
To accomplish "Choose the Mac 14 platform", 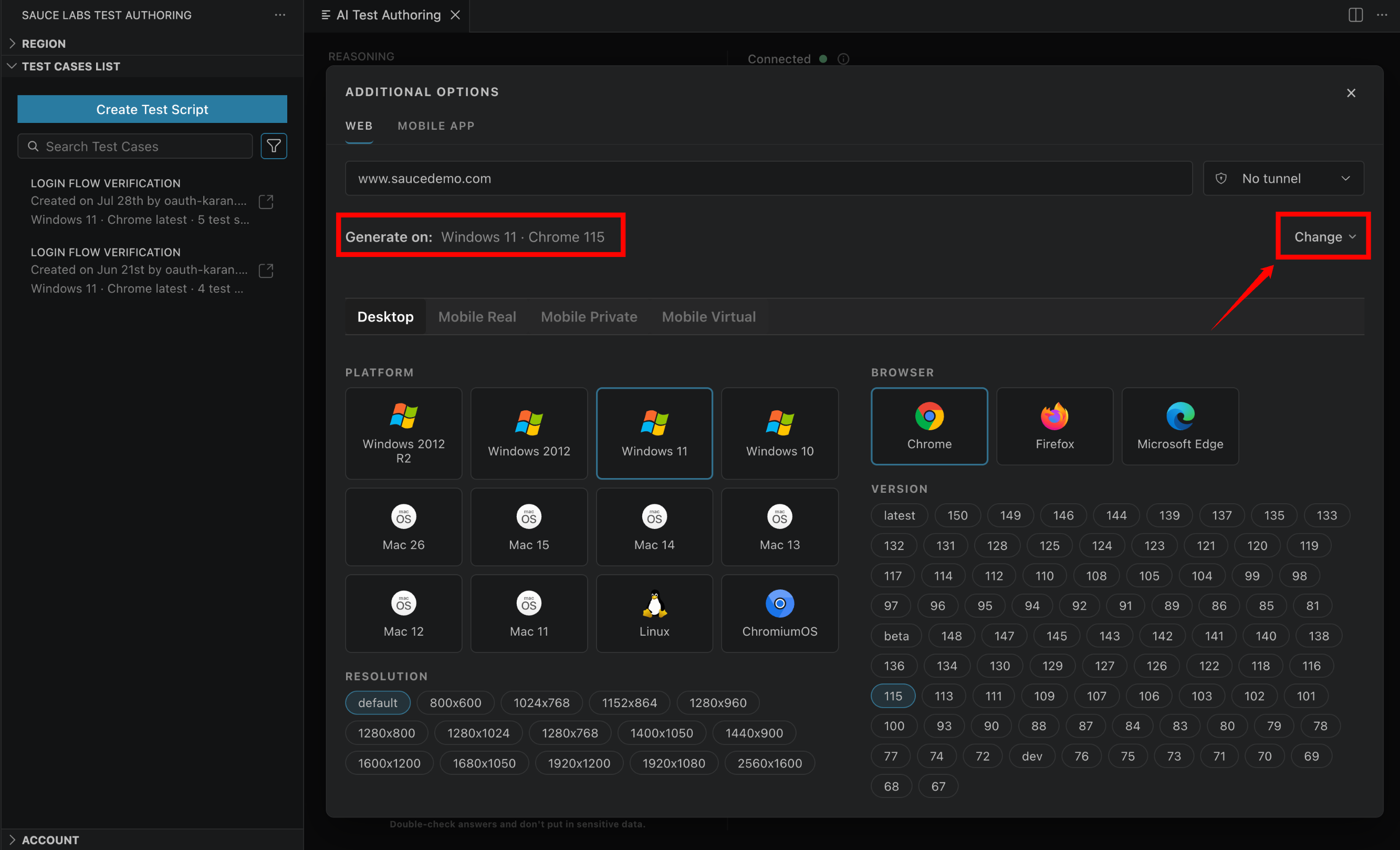I will 654,526.
